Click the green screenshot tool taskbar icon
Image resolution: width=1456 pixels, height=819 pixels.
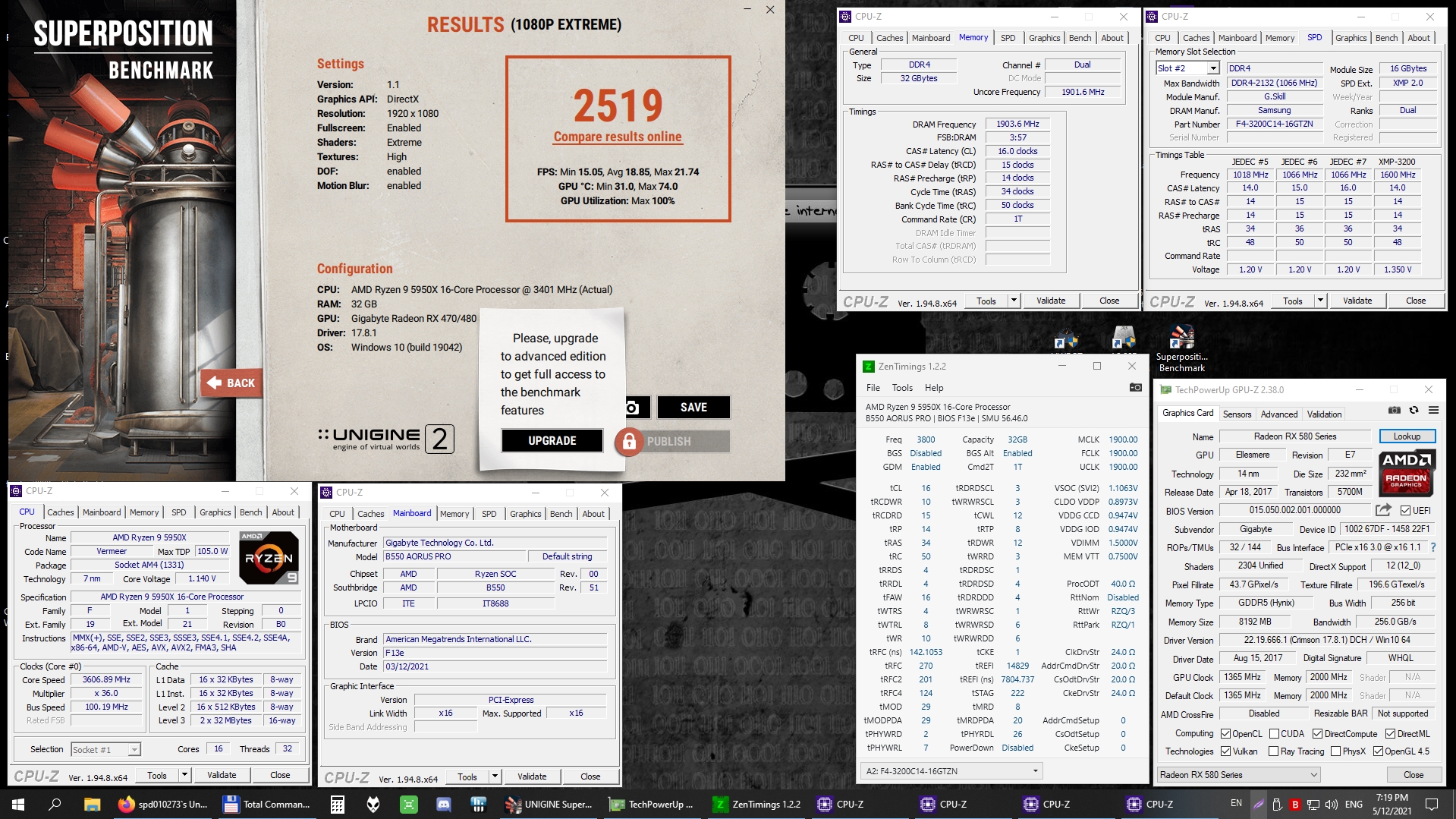[408, 804]
